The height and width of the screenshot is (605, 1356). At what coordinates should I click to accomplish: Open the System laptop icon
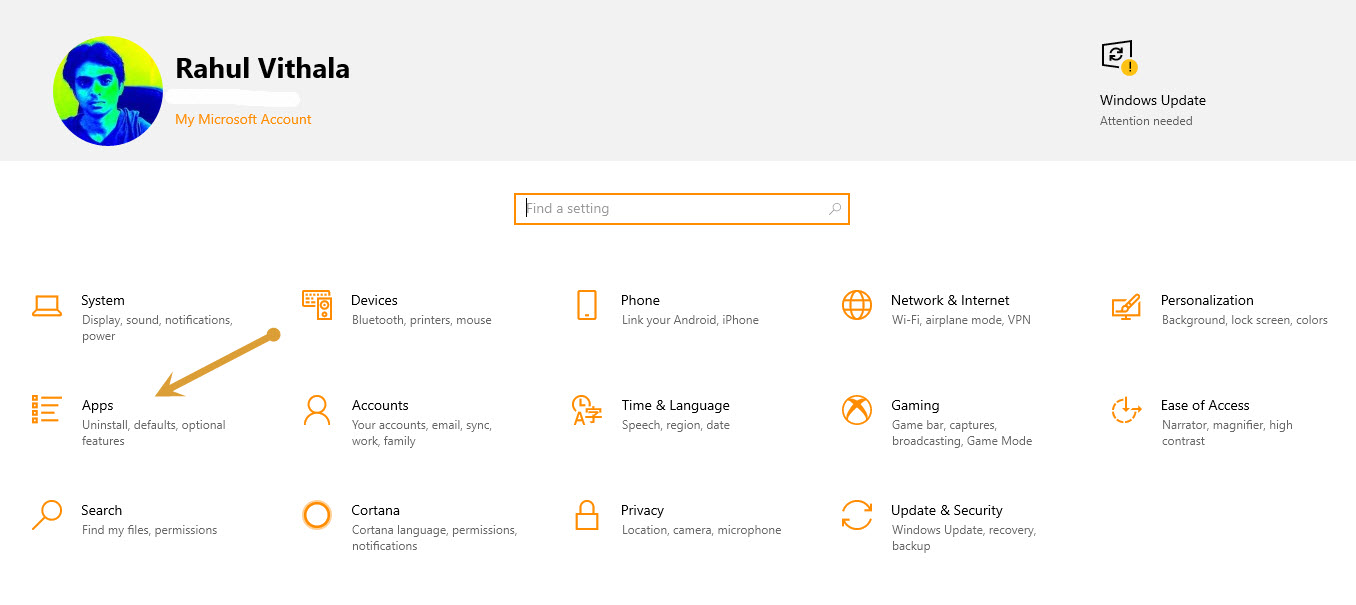pos(47,305)
